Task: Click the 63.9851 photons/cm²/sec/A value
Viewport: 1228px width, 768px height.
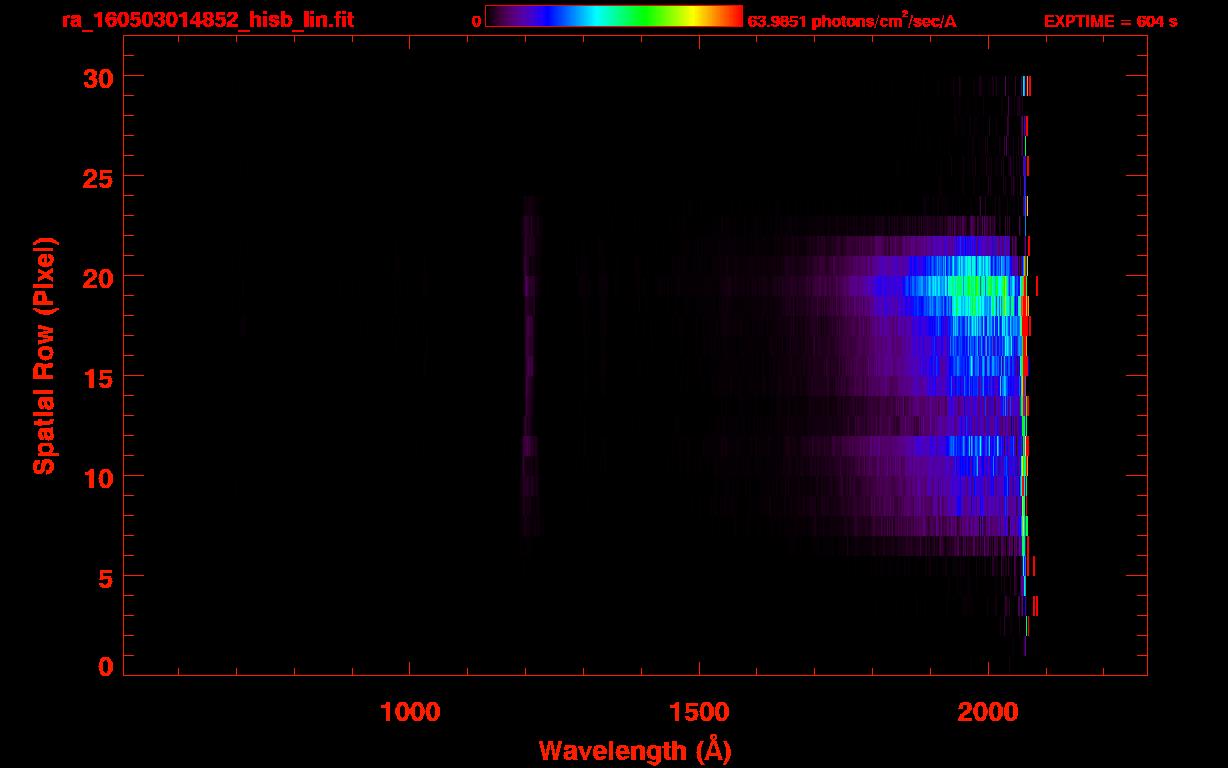Action: click(852, 21)
